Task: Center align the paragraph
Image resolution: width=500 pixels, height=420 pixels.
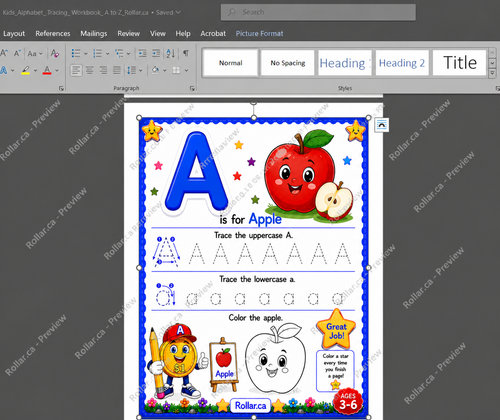Action: click(x=90, y=70)
